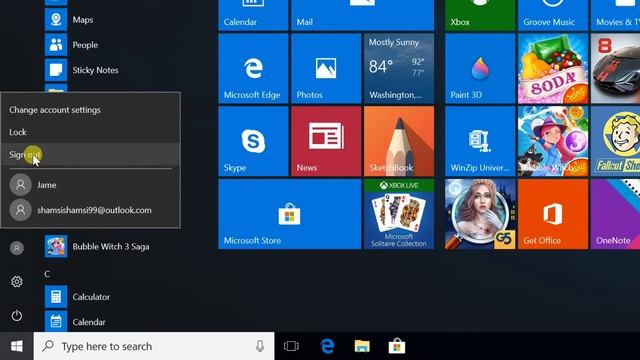
Task: Choose Sign out from account menu
Action: (x=90, y=154)
